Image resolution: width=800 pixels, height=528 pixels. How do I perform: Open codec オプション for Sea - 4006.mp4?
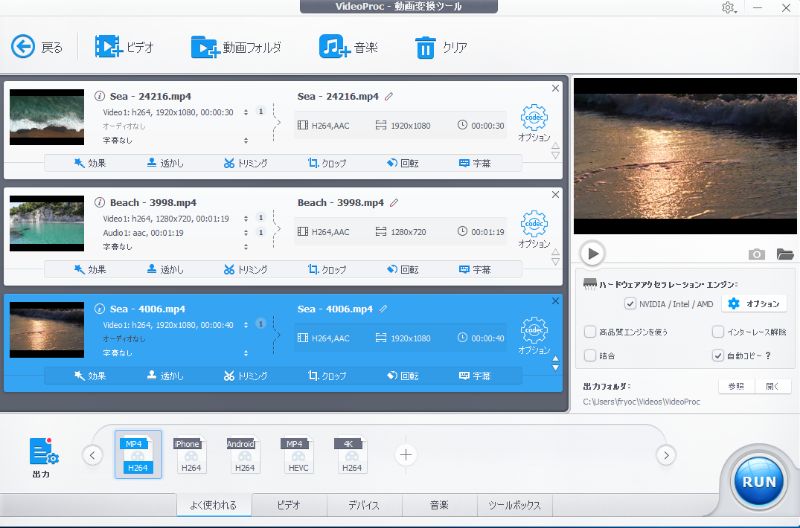click(x=534, y=336)
